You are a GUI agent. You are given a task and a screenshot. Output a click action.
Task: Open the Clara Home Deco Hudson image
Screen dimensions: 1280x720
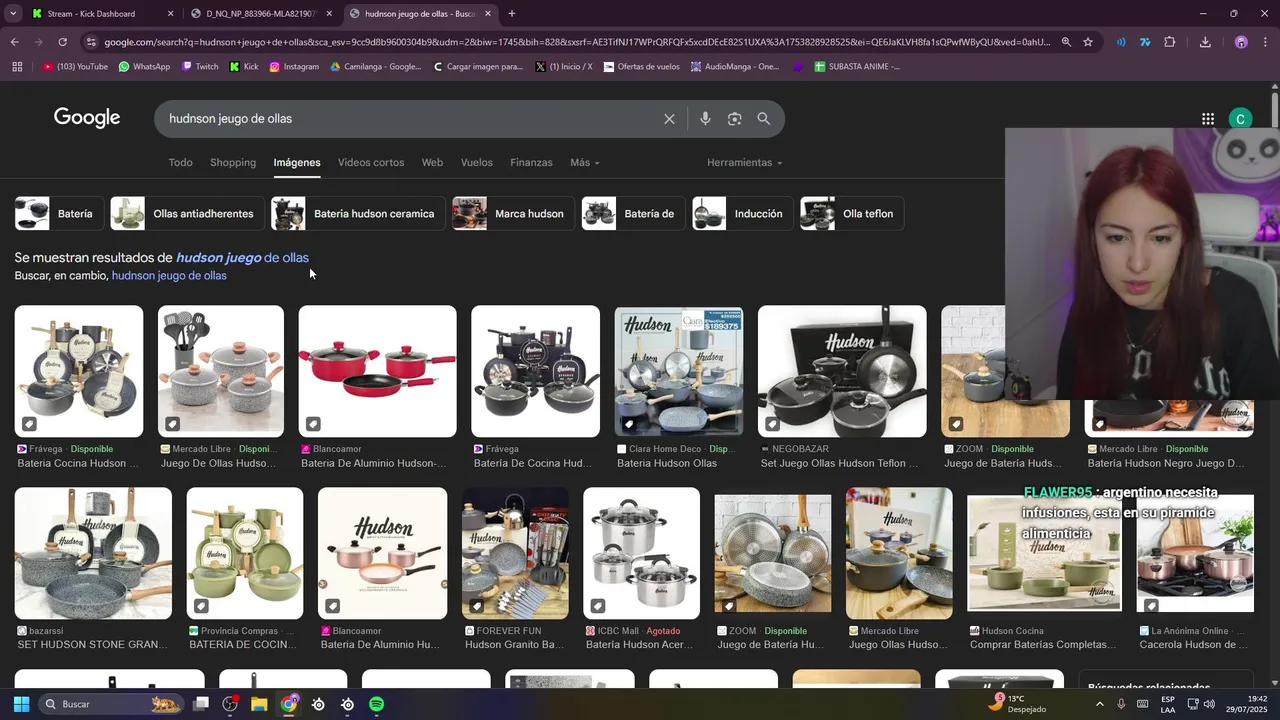(x=678, y=371)
